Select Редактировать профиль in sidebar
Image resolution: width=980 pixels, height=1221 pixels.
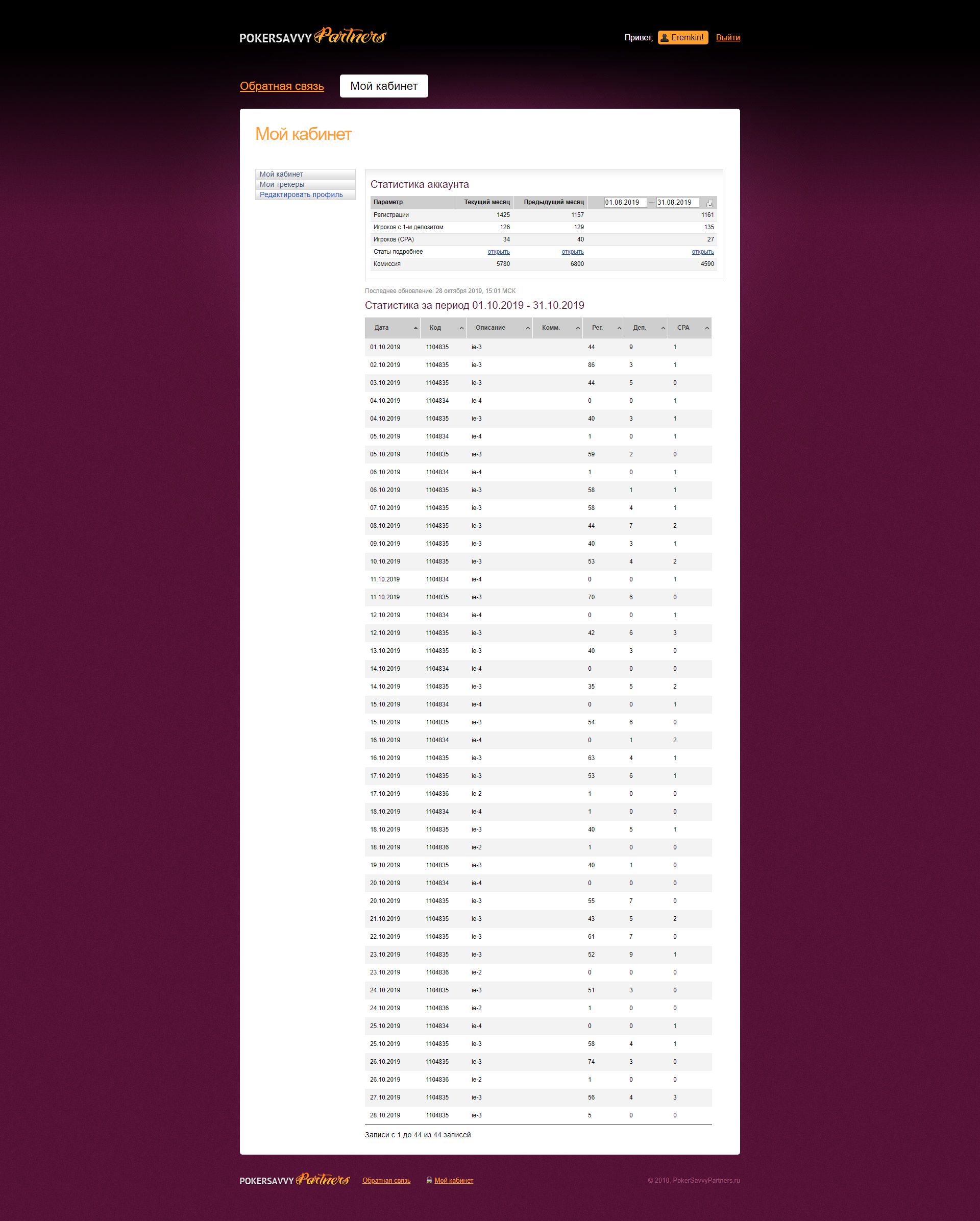click(x=301, y=195)
